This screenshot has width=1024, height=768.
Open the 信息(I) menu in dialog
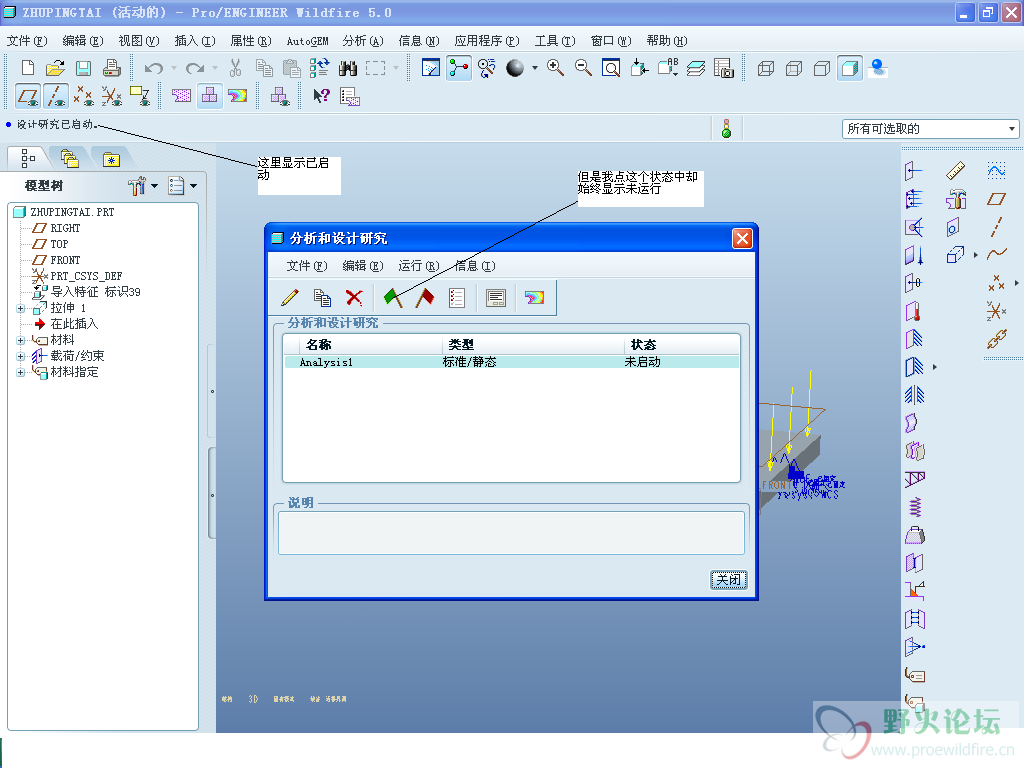click(475, 266)
